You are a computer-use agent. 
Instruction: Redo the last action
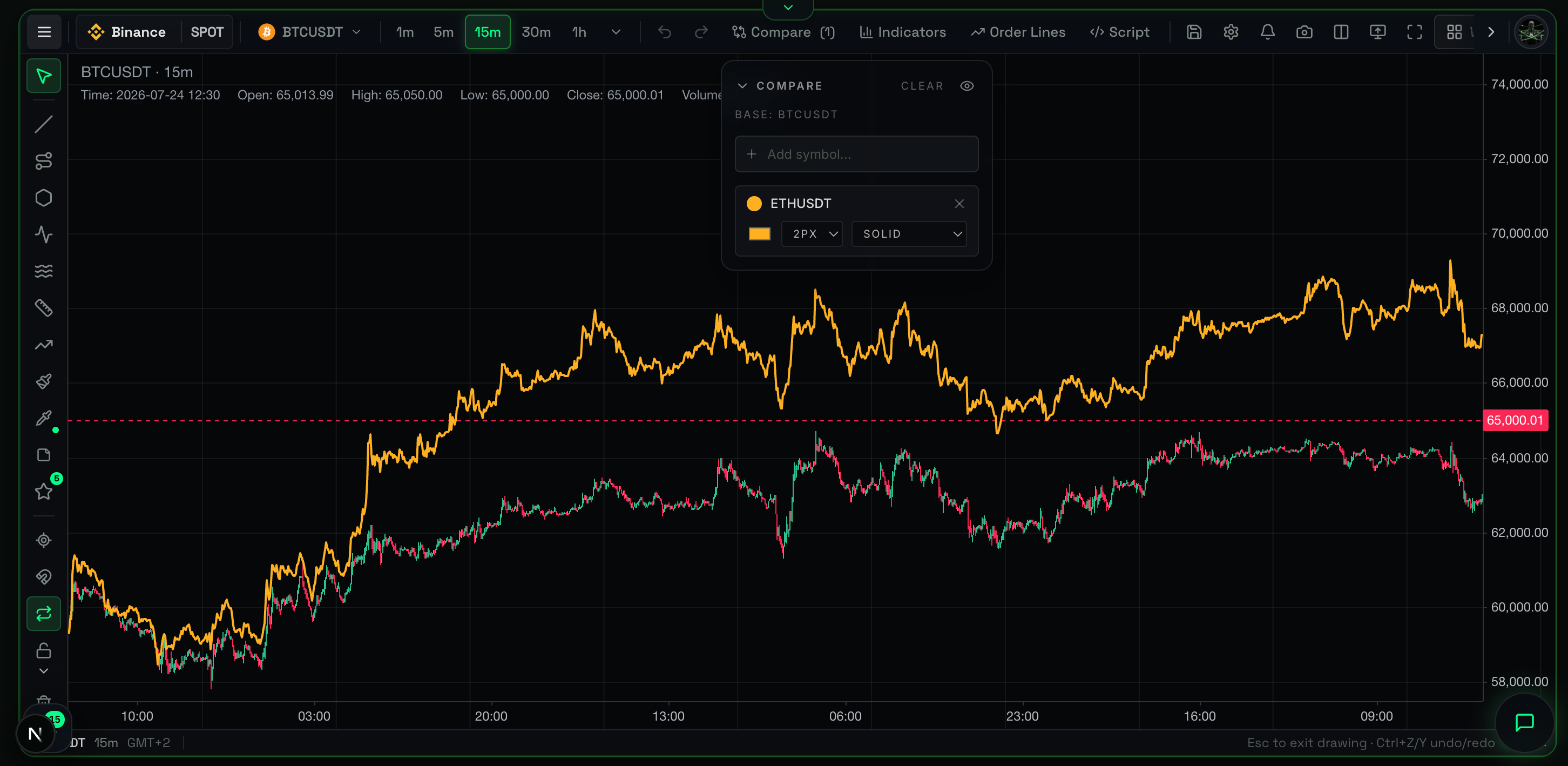[x=701, y=32]
